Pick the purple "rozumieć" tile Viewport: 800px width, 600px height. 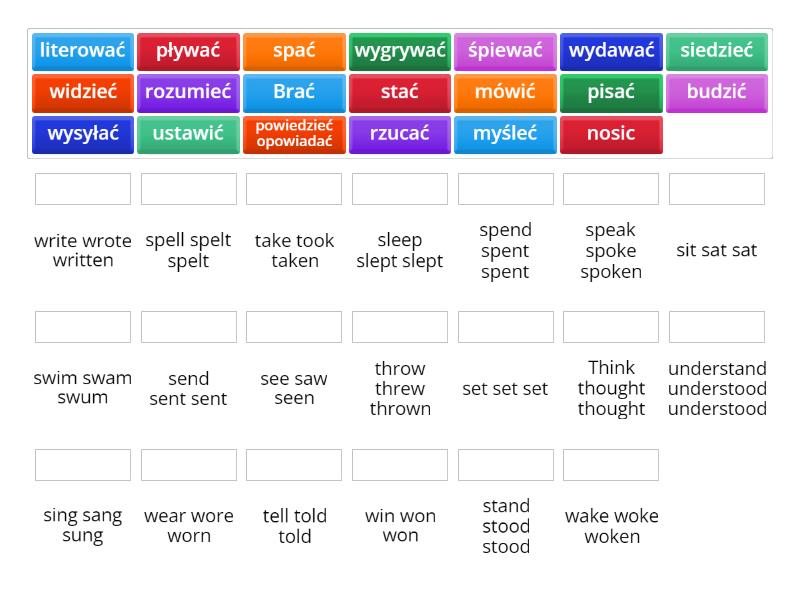188,92
